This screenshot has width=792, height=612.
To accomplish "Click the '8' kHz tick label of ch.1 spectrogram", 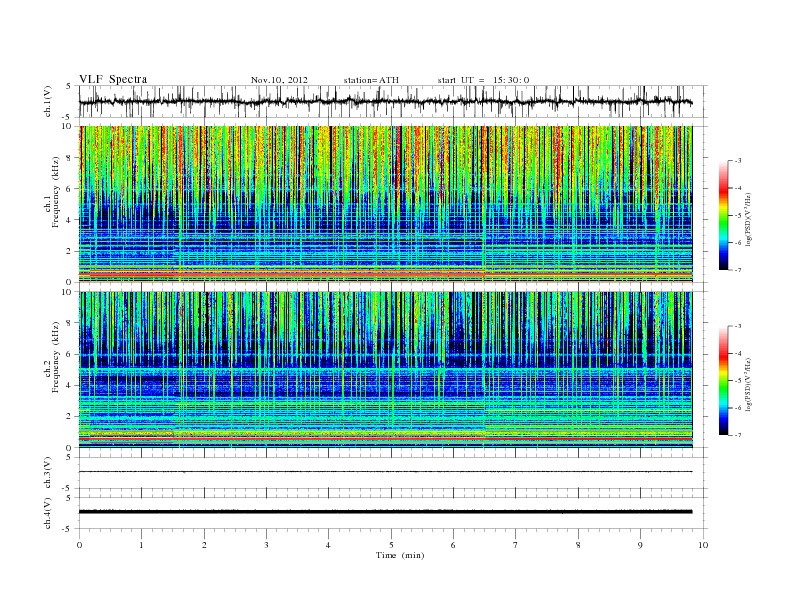I will 69,158.
